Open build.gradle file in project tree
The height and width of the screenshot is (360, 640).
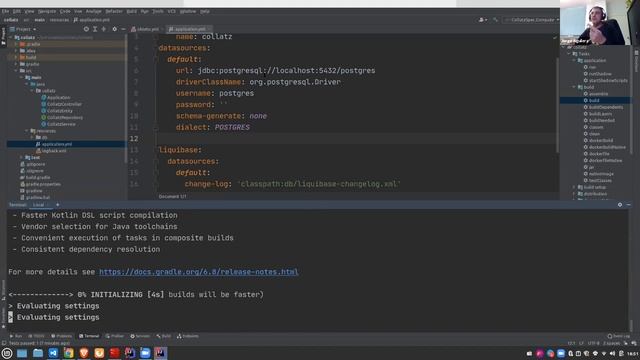35,178
